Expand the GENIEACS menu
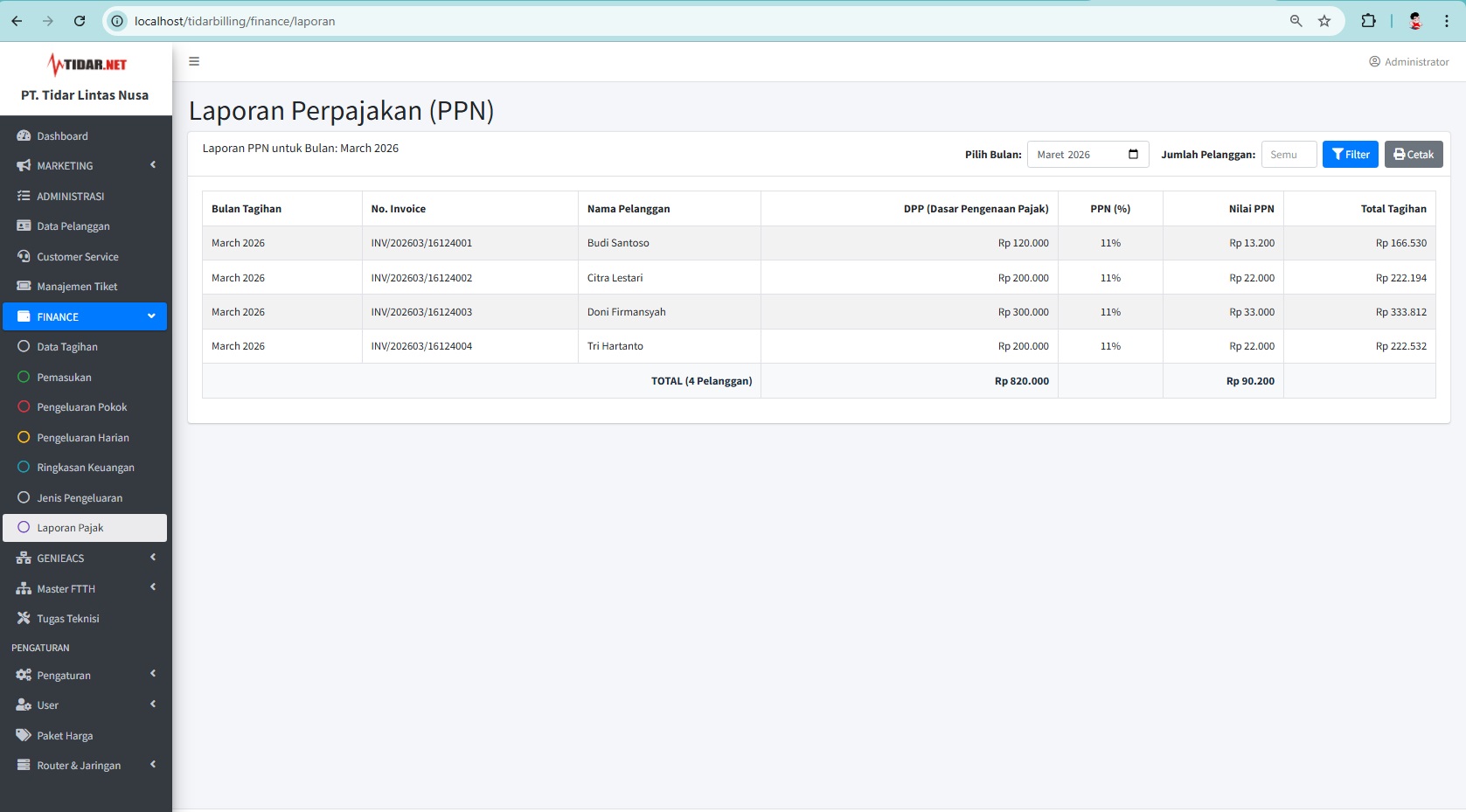1466x812 pixels. coord(85,559)
